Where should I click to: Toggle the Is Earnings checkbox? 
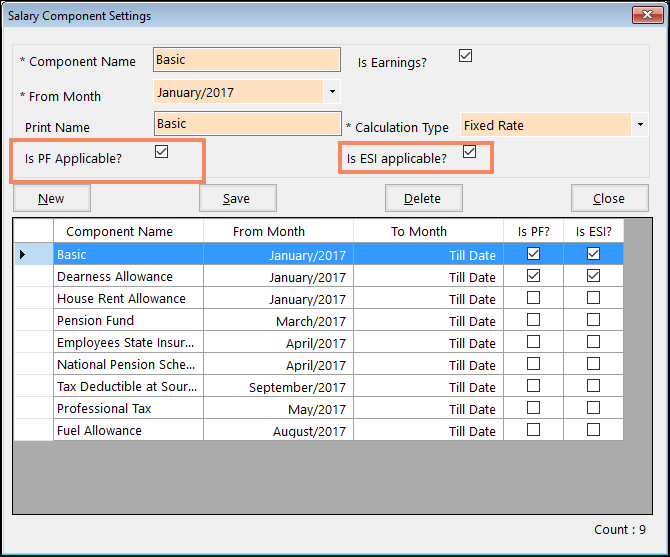(465, 56)
